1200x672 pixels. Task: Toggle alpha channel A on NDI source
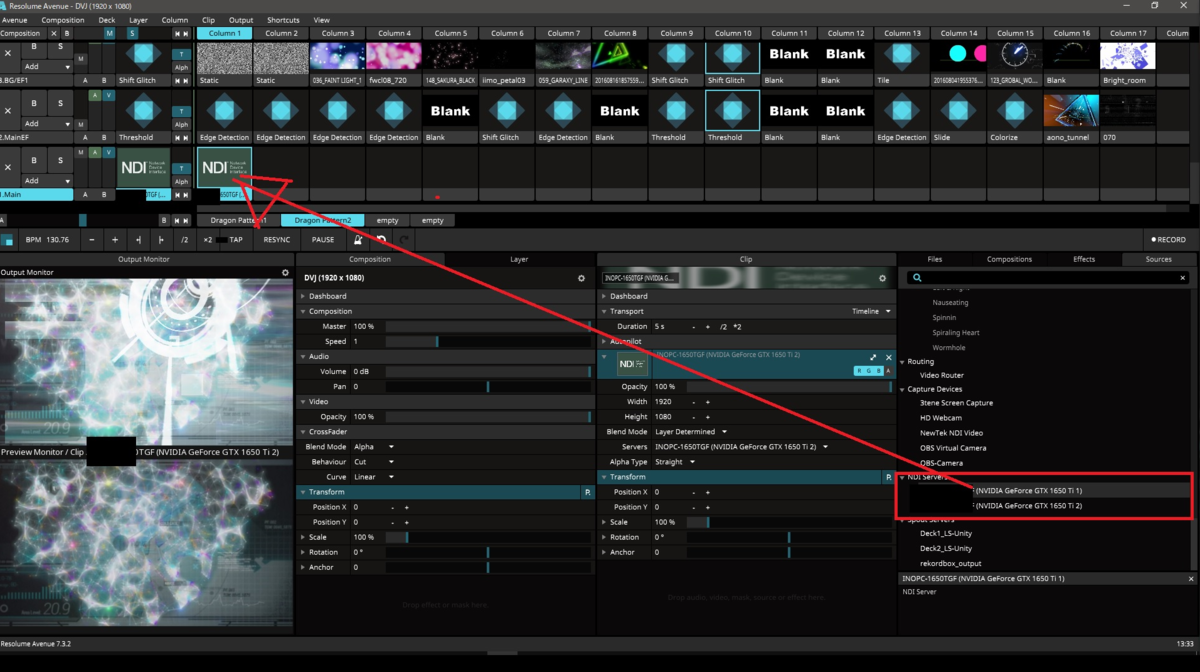pos(888,371)
